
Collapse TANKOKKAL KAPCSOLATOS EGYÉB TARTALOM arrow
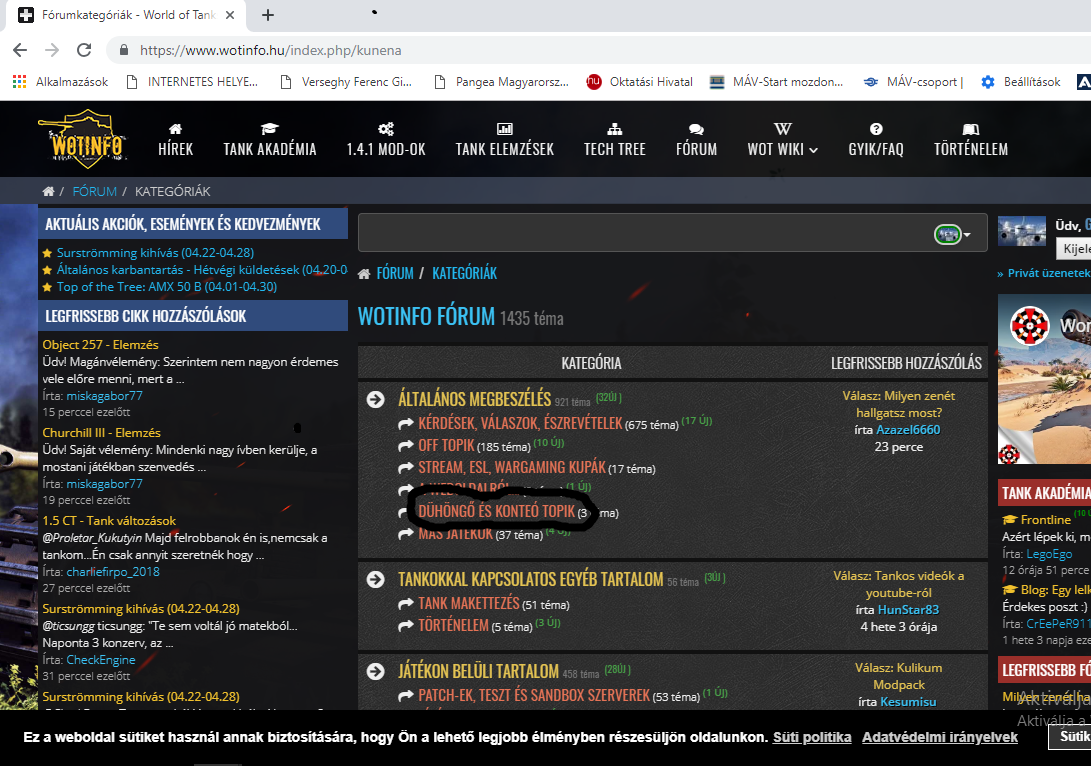click(x=376, y=580)
